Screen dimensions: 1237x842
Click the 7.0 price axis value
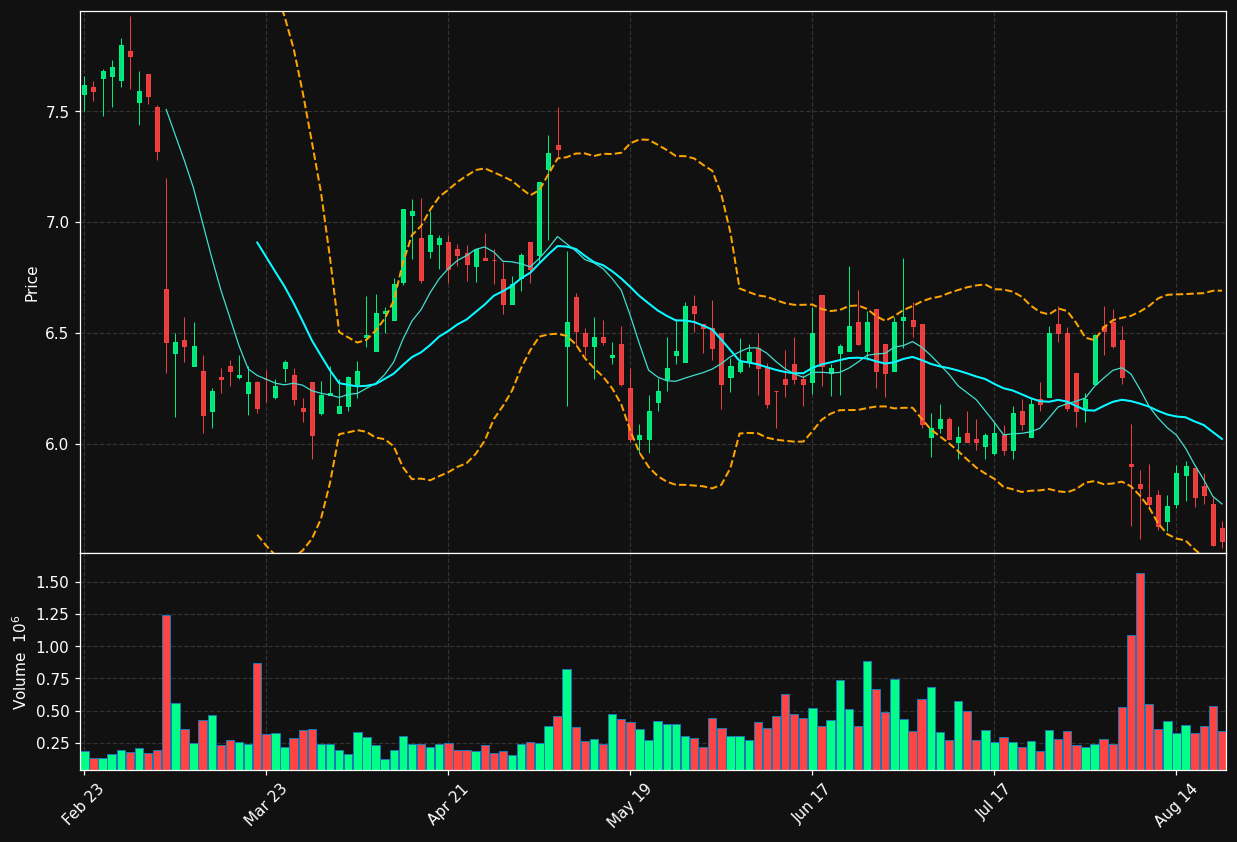(x=56, y=222)
